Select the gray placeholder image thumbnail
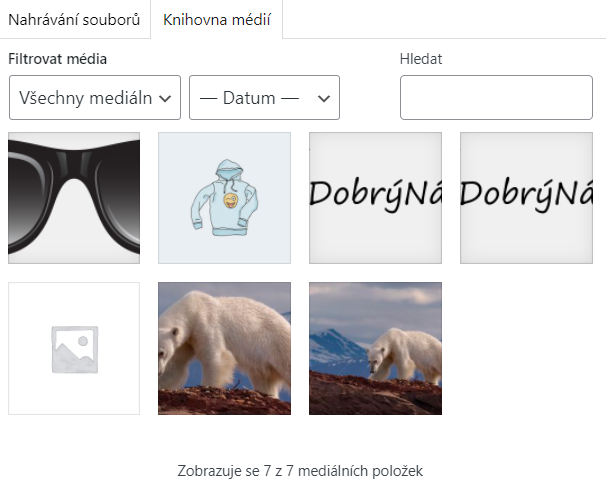The width and height of the screenshot is (606, 492). (74, 349)
